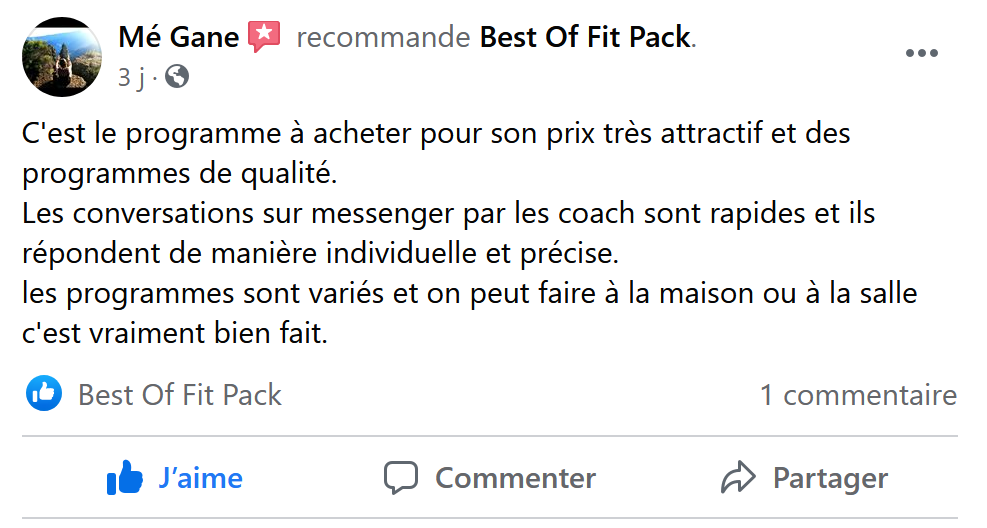Click Mé Gane's profile picture
Image resolution: width=987 pixels, height=528 pixels.
(62, 57)
